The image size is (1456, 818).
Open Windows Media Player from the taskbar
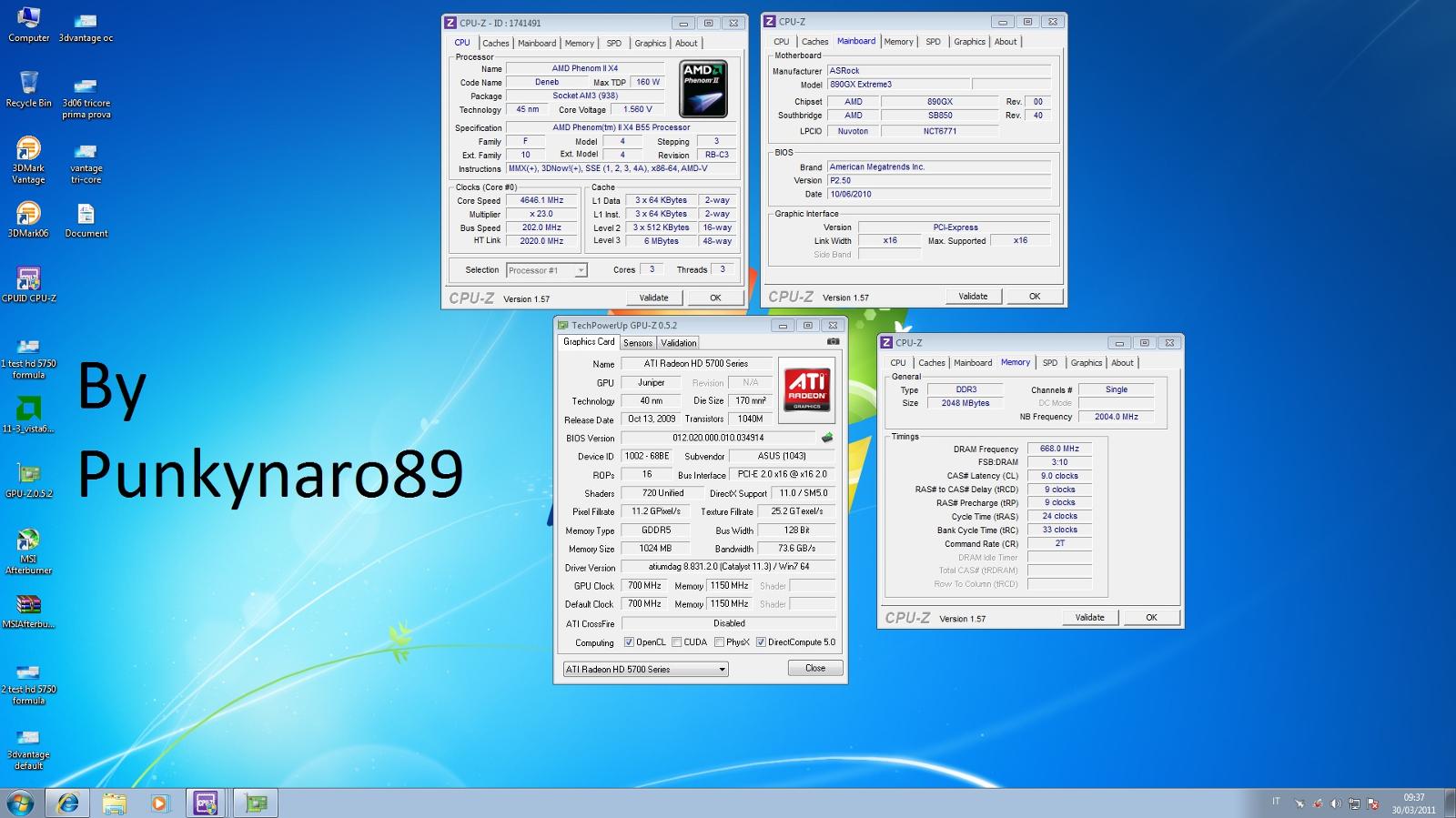(159, 803)
